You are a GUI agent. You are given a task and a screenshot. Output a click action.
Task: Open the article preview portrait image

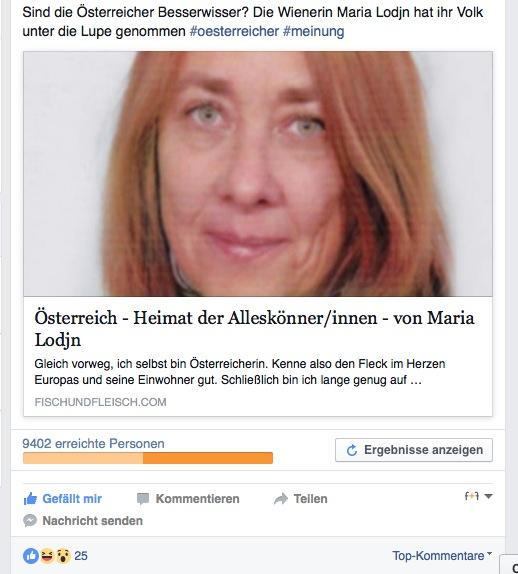(258, 174)
